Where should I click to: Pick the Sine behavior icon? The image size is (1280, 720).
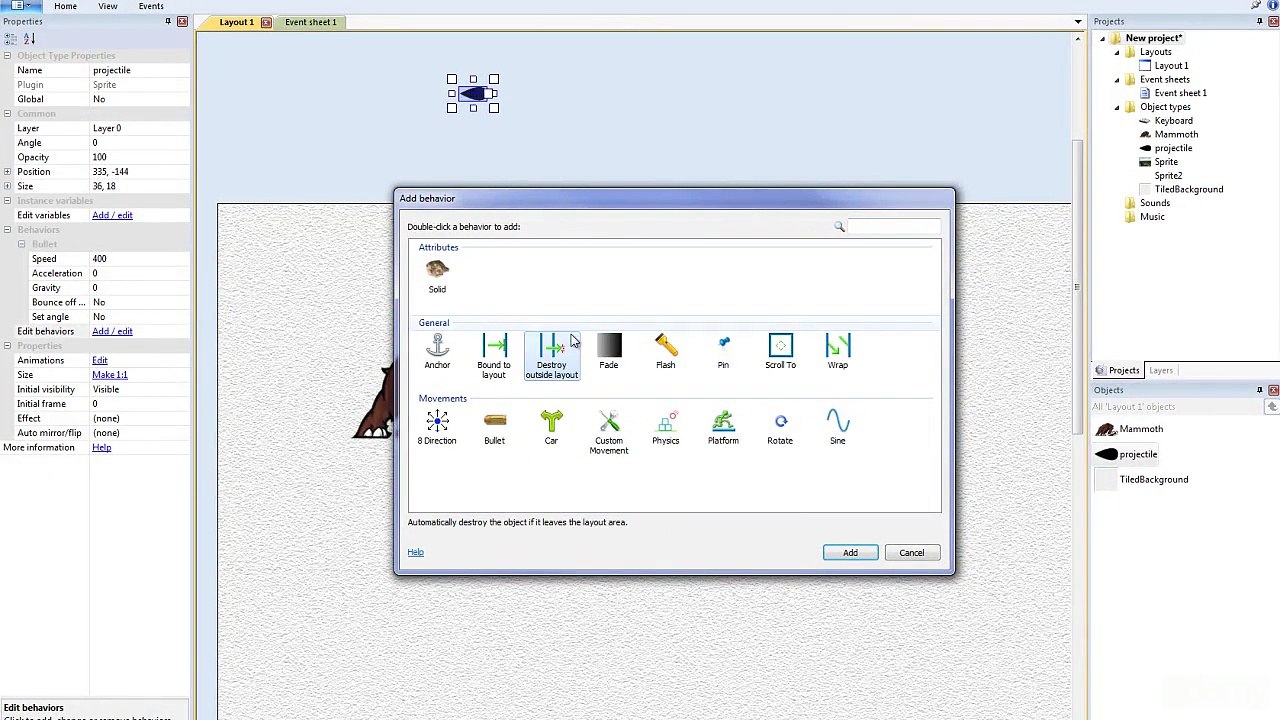tap(838, 427)
